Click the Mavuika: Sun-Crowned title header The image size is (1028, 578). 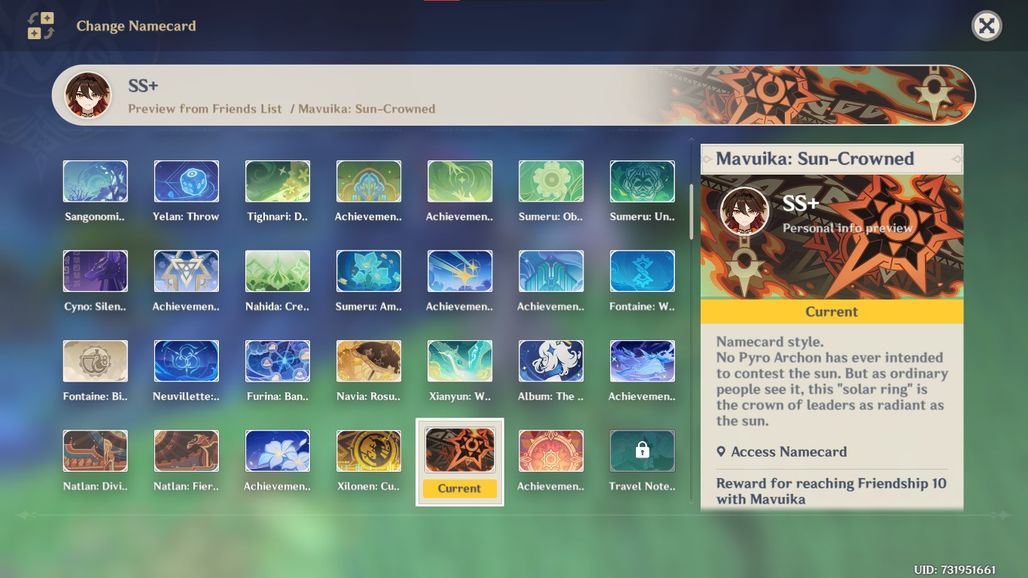point(832,159)
